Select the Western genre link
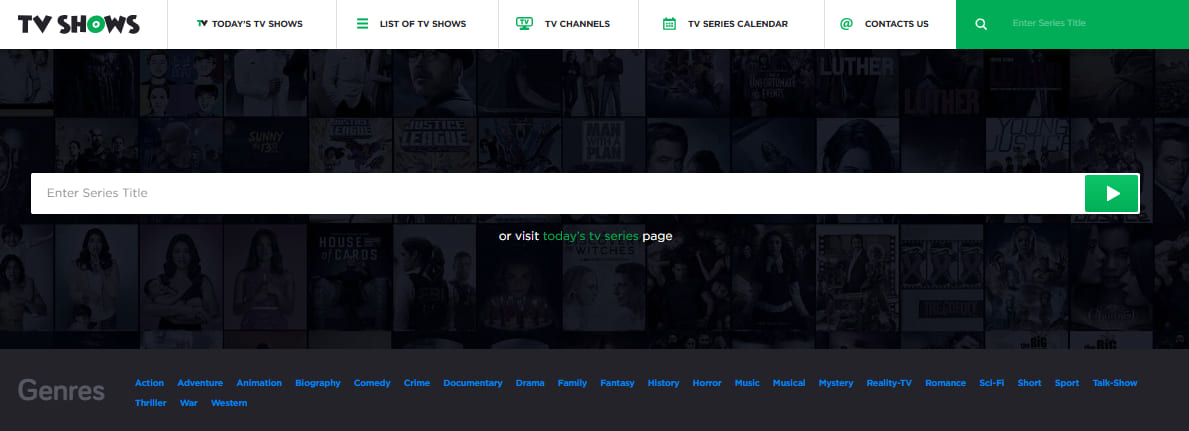 [229, 403]
